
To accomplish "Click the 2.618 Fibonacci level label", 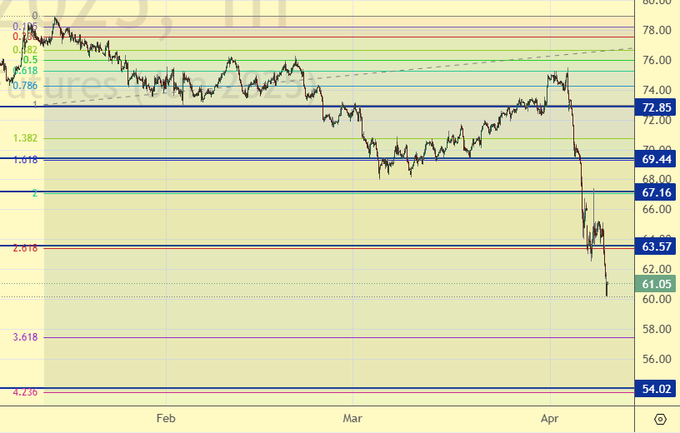I will click(x=25, y=247).
